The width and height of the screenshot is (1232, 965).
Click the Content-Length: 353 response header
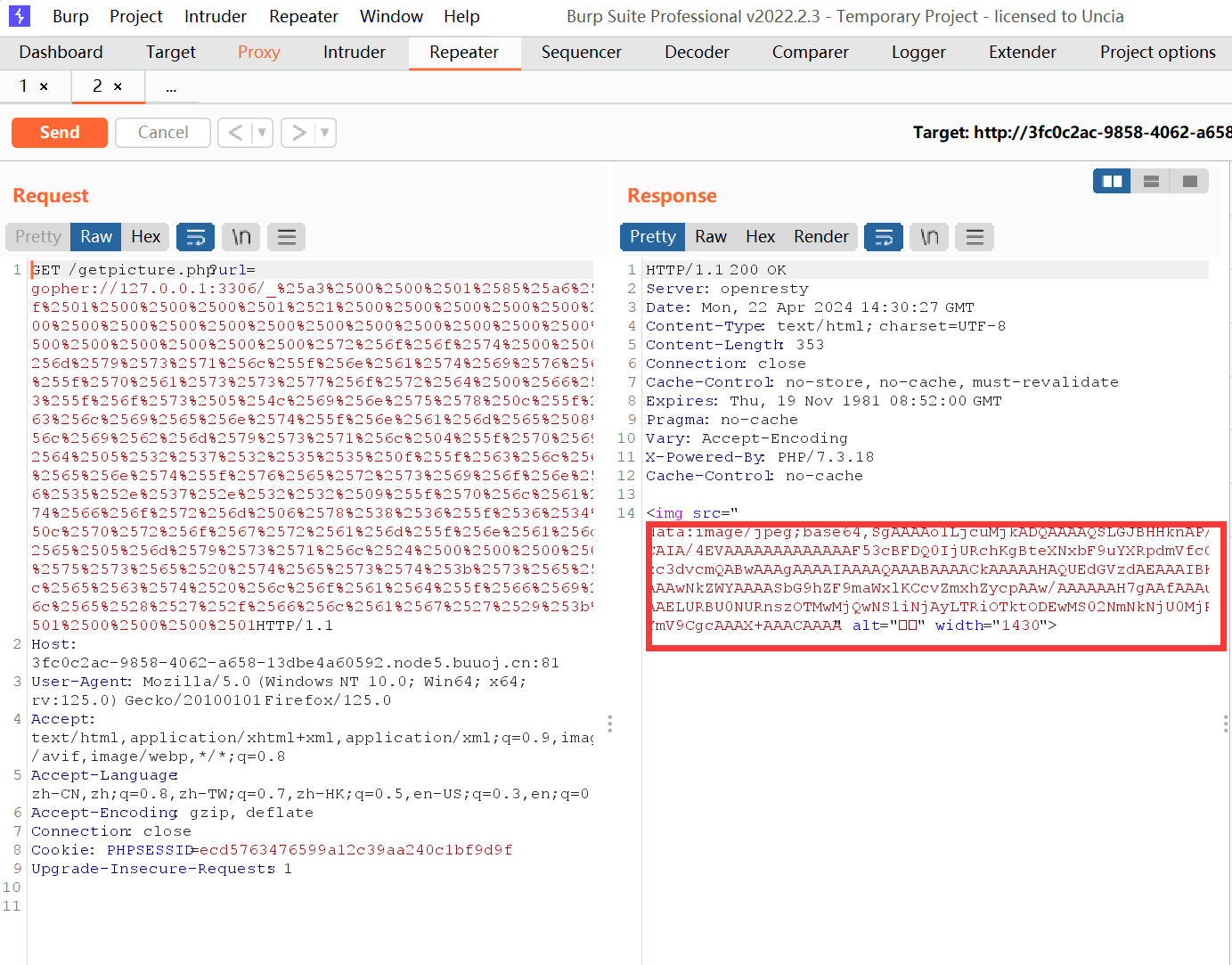[735, 345]
